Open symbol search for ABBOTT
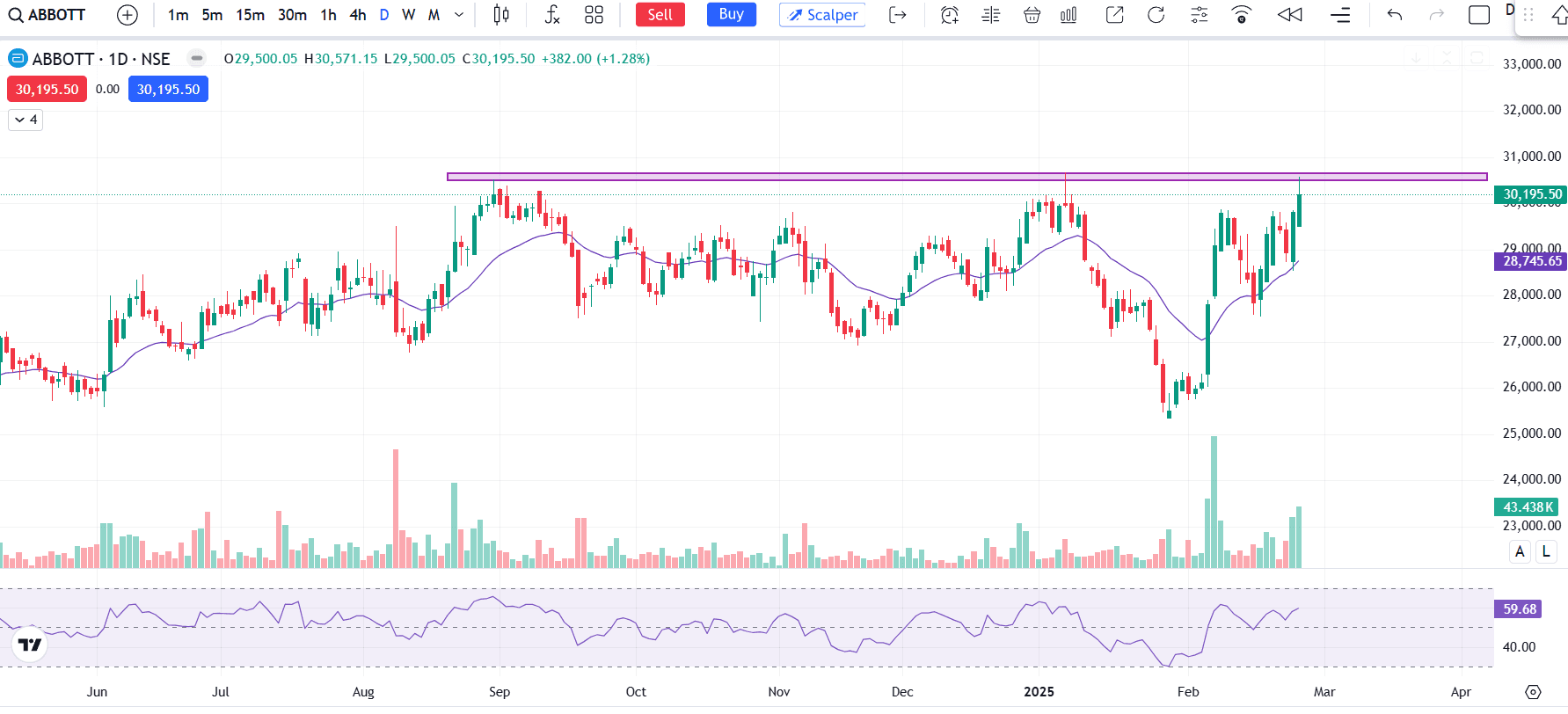1568x714 pixels. pos(47,15)
